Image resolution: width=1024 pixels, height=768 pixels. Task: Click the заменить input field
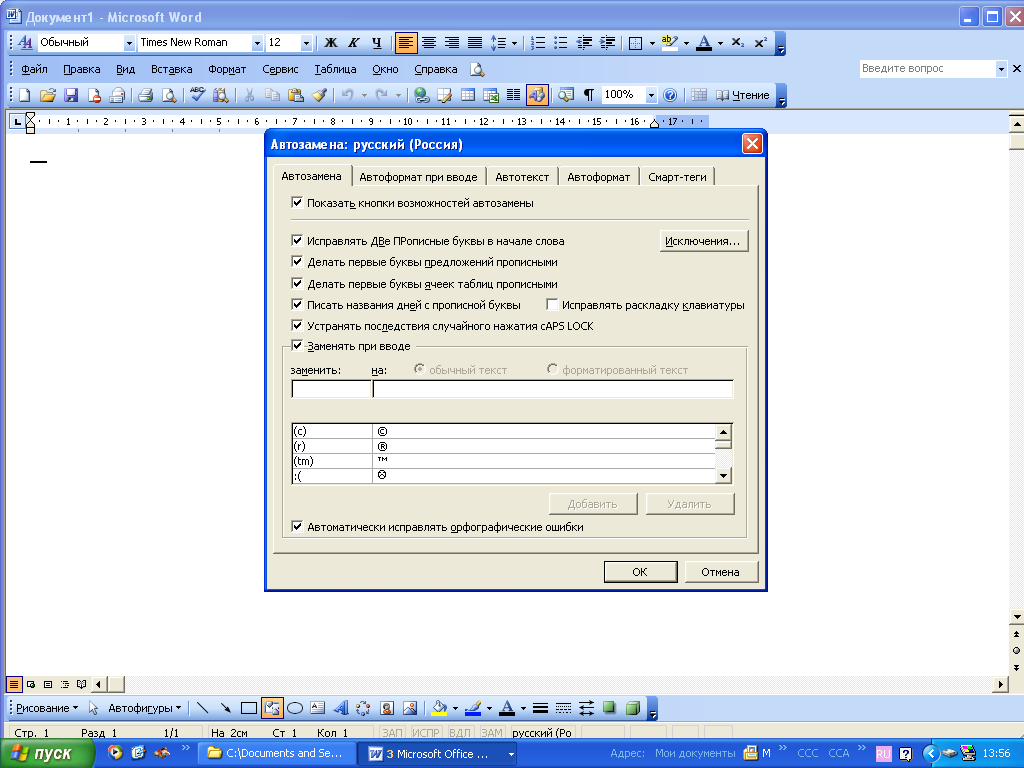pos(331,389)
